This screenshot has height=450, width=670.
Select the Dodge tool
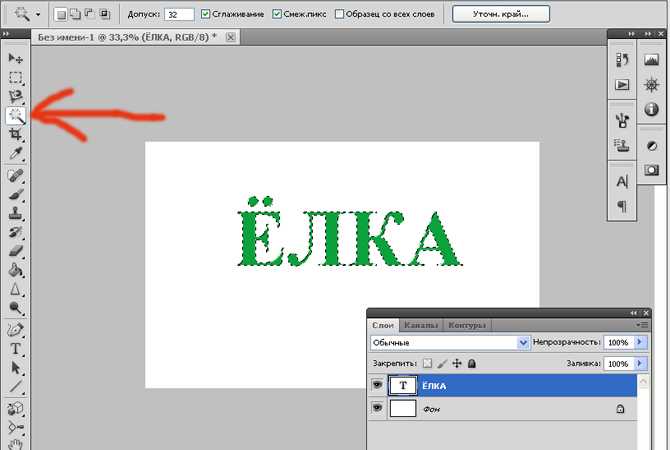(x=15, y=308)
